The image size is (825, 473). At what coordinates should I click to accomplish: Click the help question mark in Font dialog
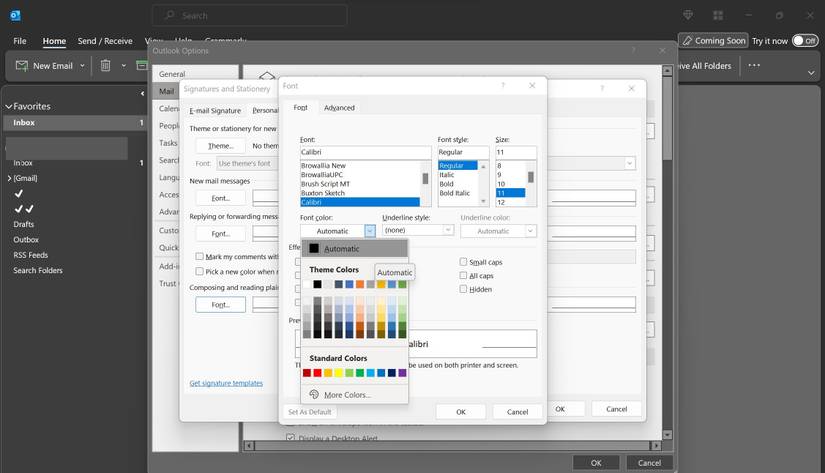(502, 85)
